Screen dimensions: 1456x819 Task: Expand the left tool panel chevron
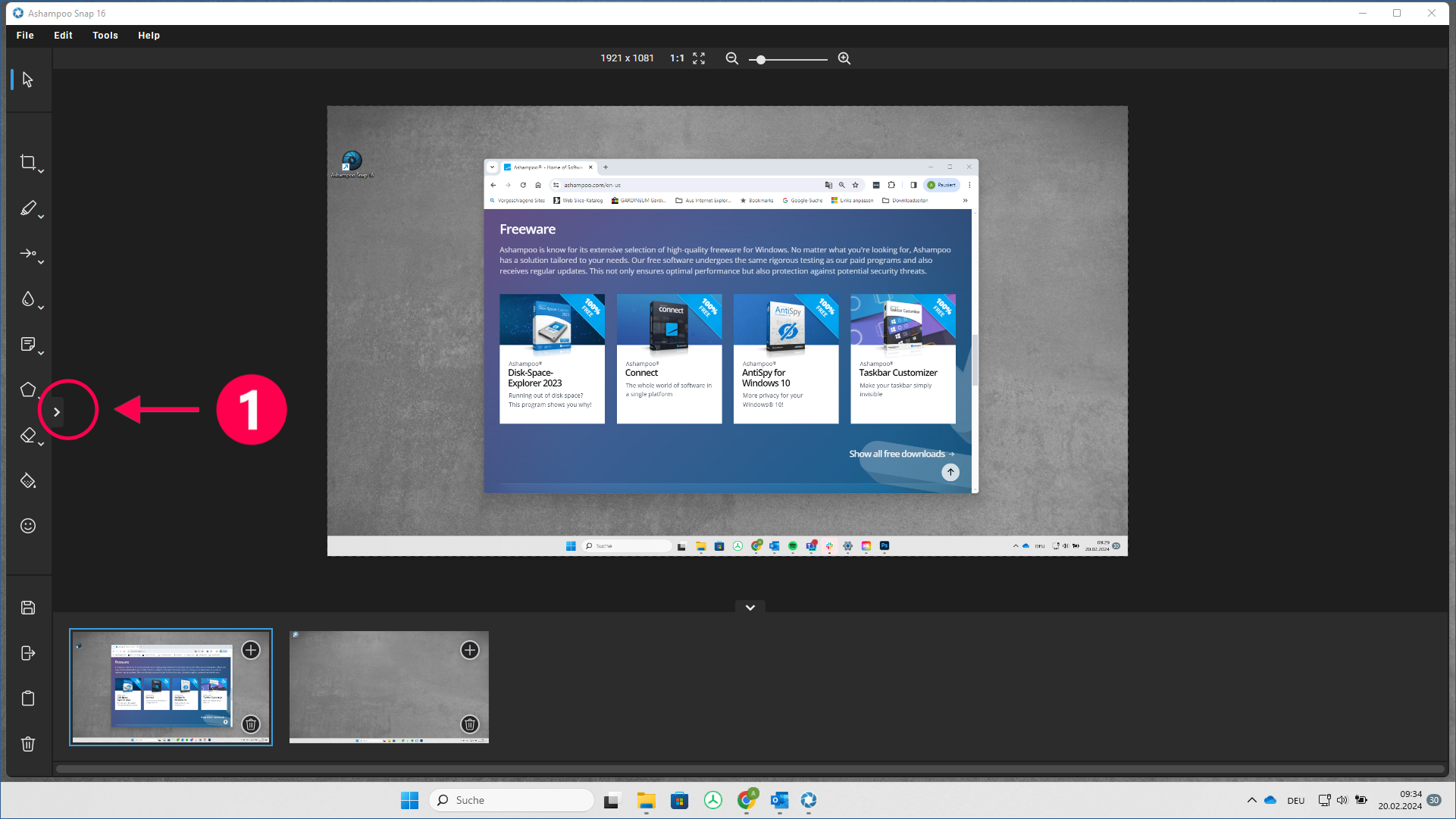57,412
